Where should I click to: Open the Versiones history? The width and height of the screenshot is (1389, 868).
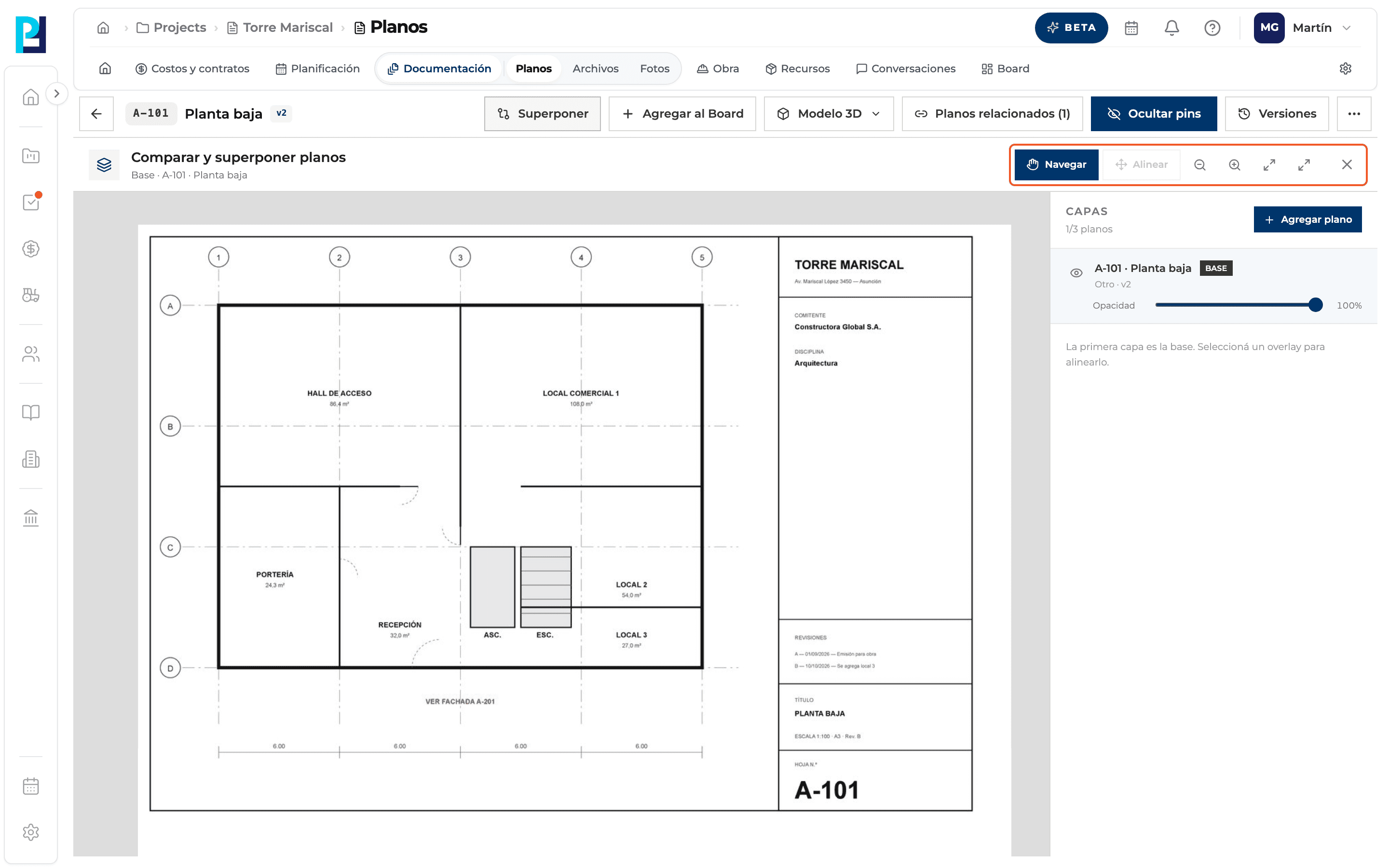tap(1277, 114)
